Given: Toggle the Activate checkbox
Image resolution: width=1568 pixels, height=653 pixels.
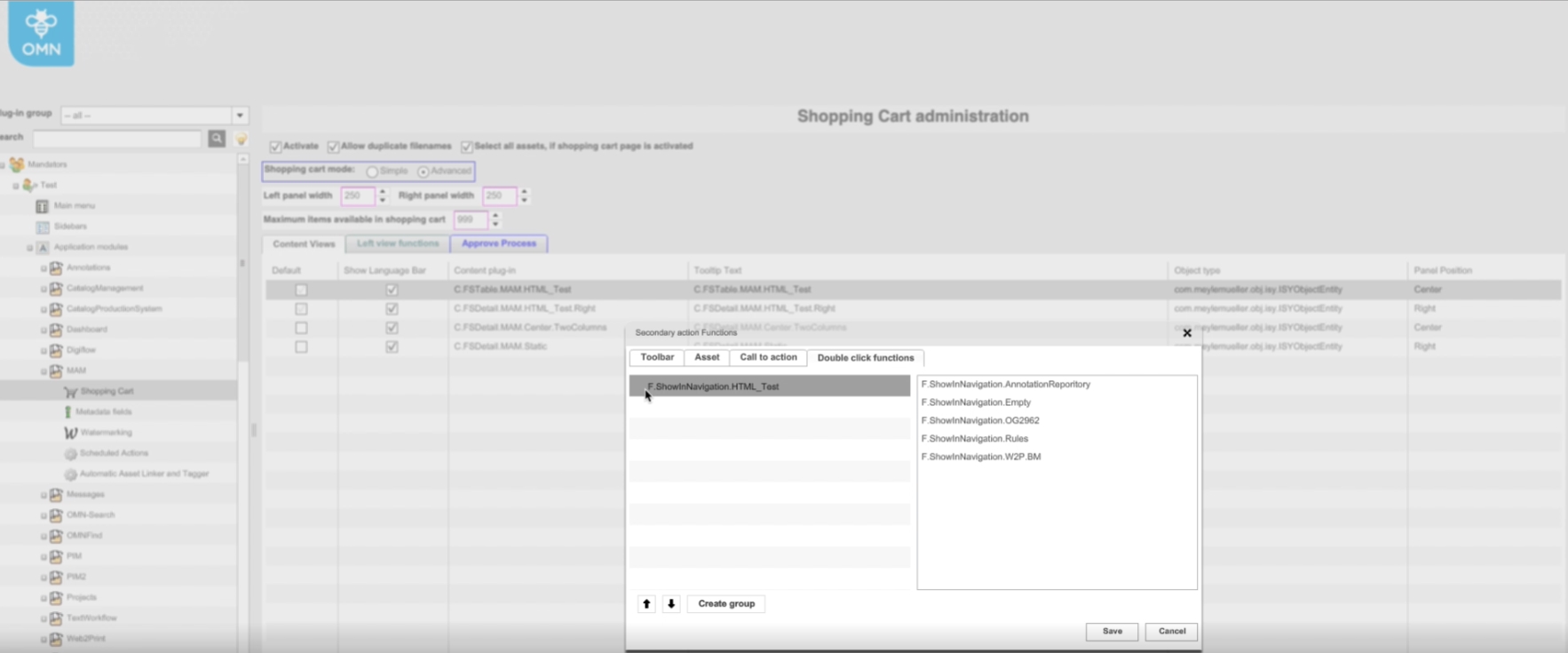Looking at the screenshot, I should coord(275,147).
